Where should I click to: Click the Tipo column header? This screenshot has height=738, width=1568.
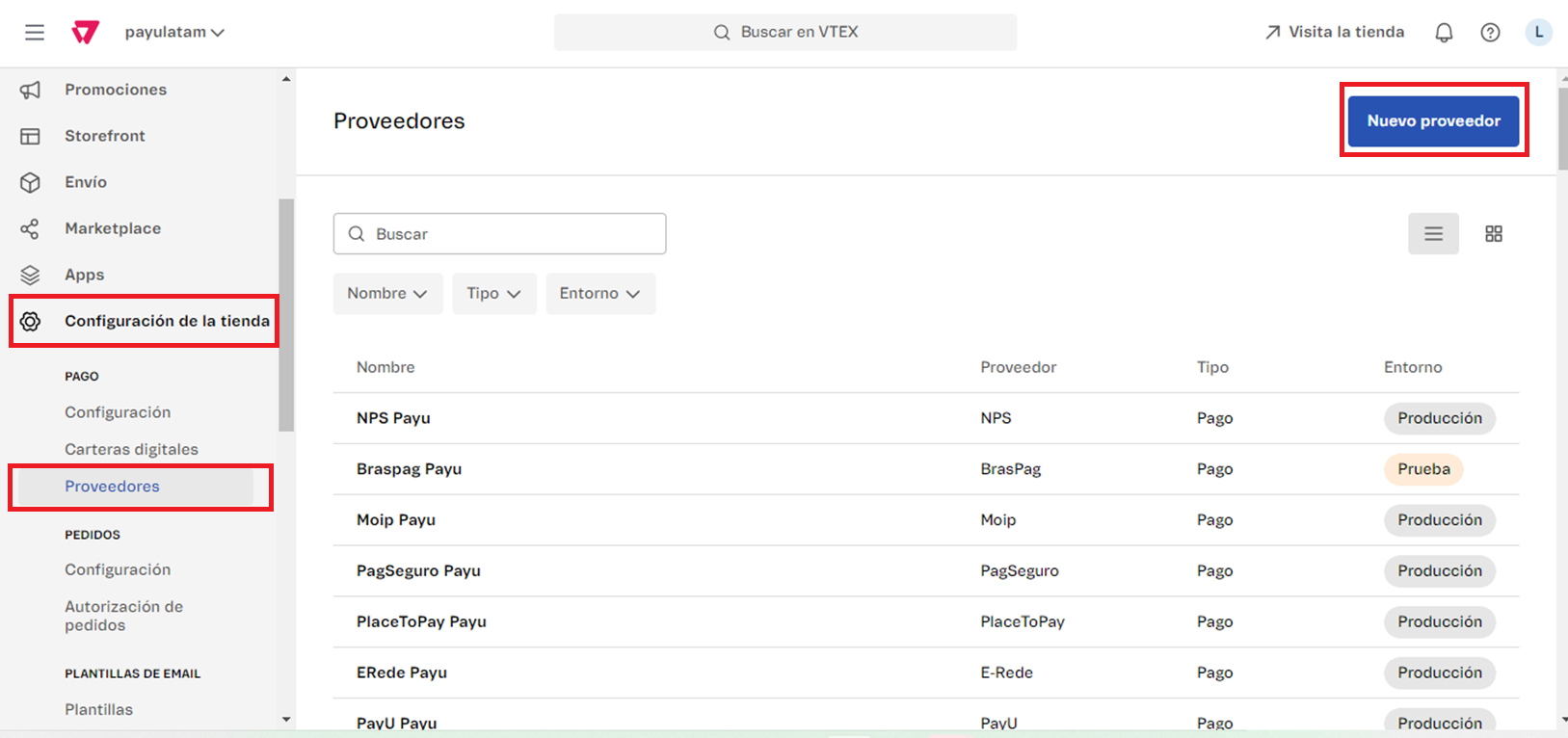point(1212,367)
